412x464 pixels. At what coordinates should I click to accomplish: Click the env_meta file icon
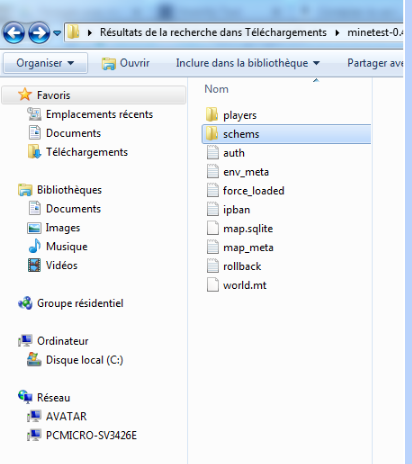[212, 172]
